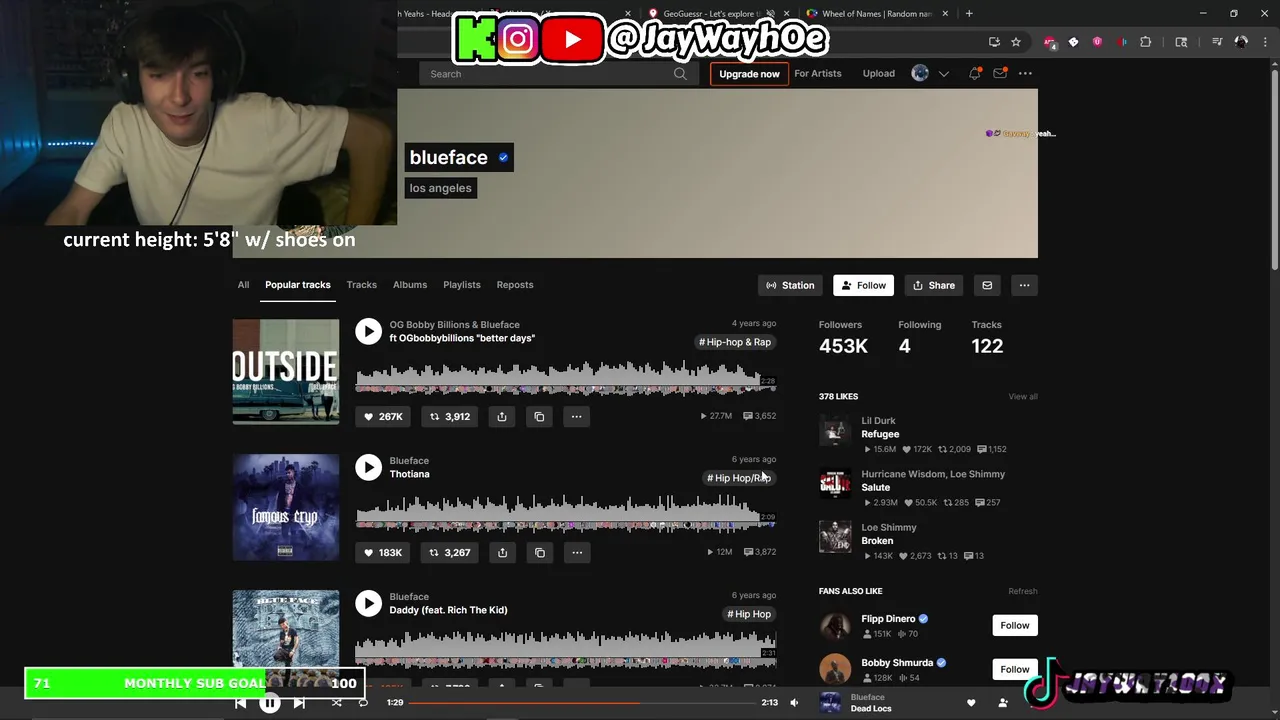The height and width of the screenshot is (720, 1280).
Task: Like Thotiana showing 183K likes
Action: 383,552
